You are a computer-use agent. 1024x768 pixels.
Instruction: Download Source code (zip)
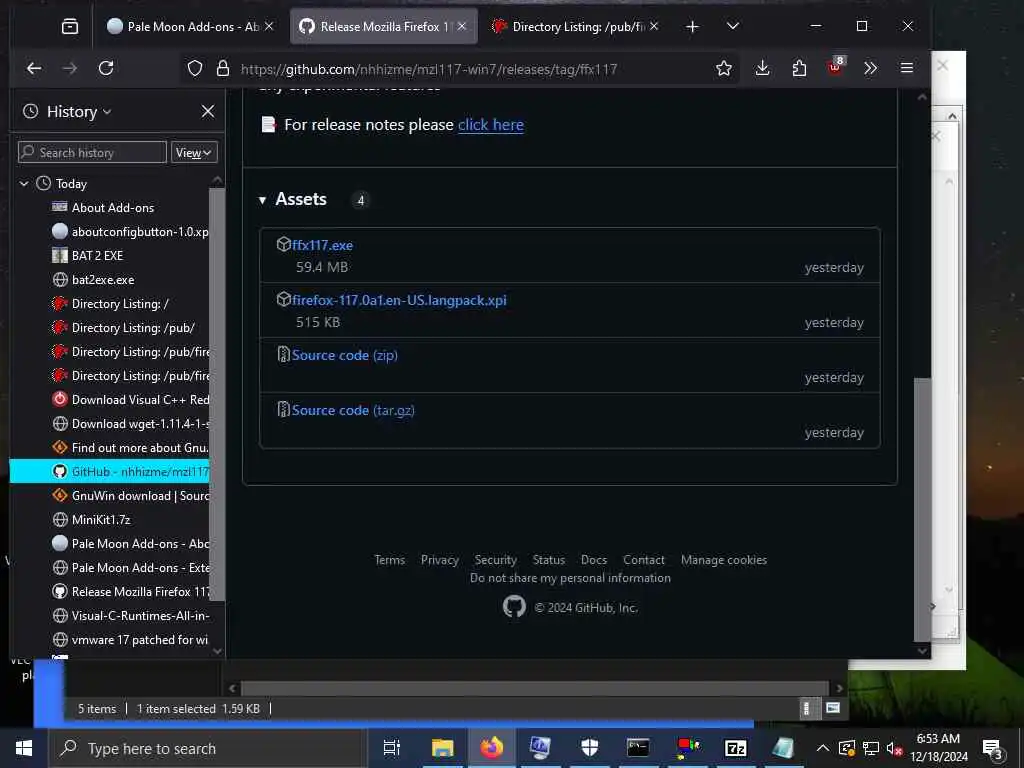click(344, 355)
